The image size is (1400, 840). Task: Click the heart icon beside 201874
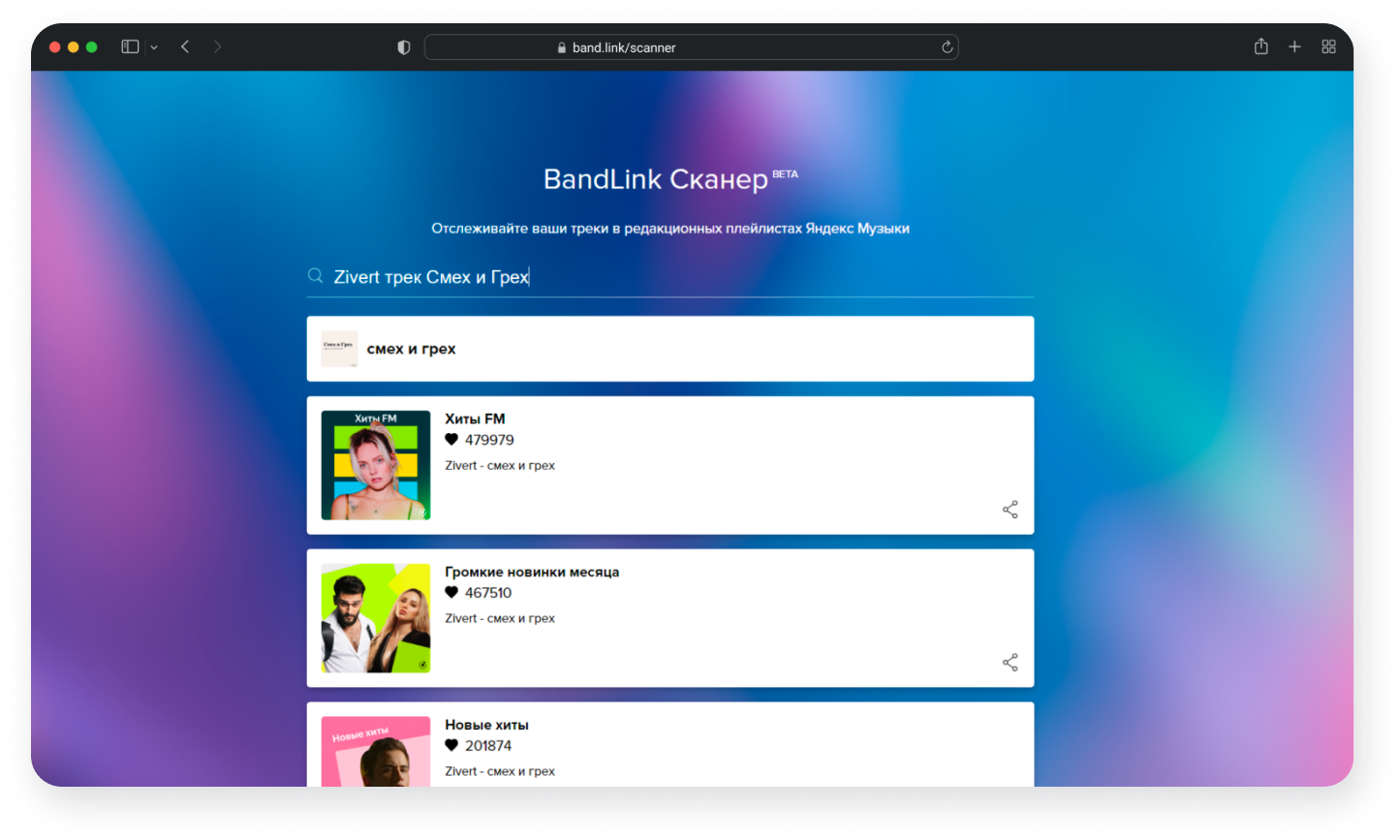pyautogui.click(x=451, y=746)
